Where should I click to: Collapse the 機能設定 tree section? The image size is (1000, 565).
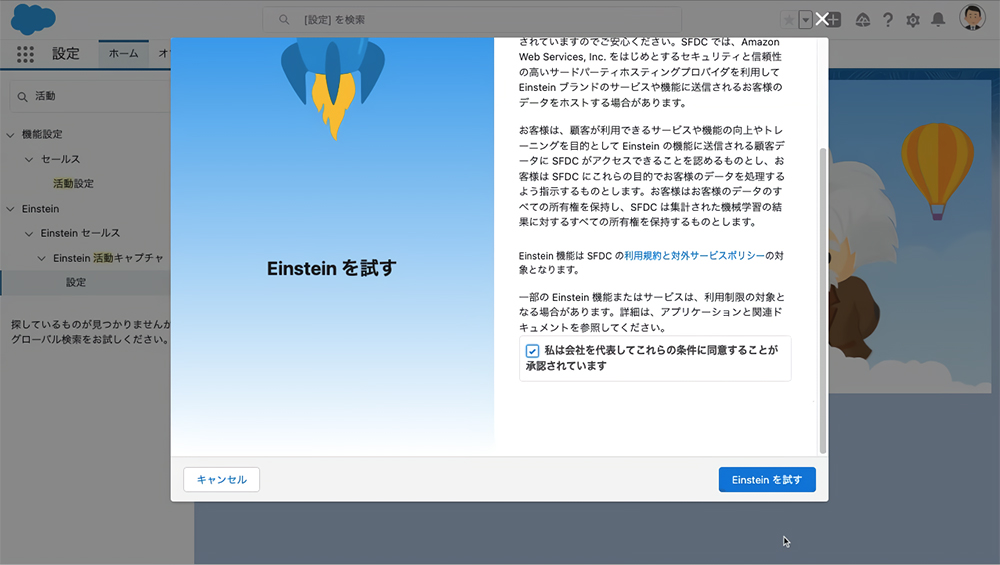point(10,135)
